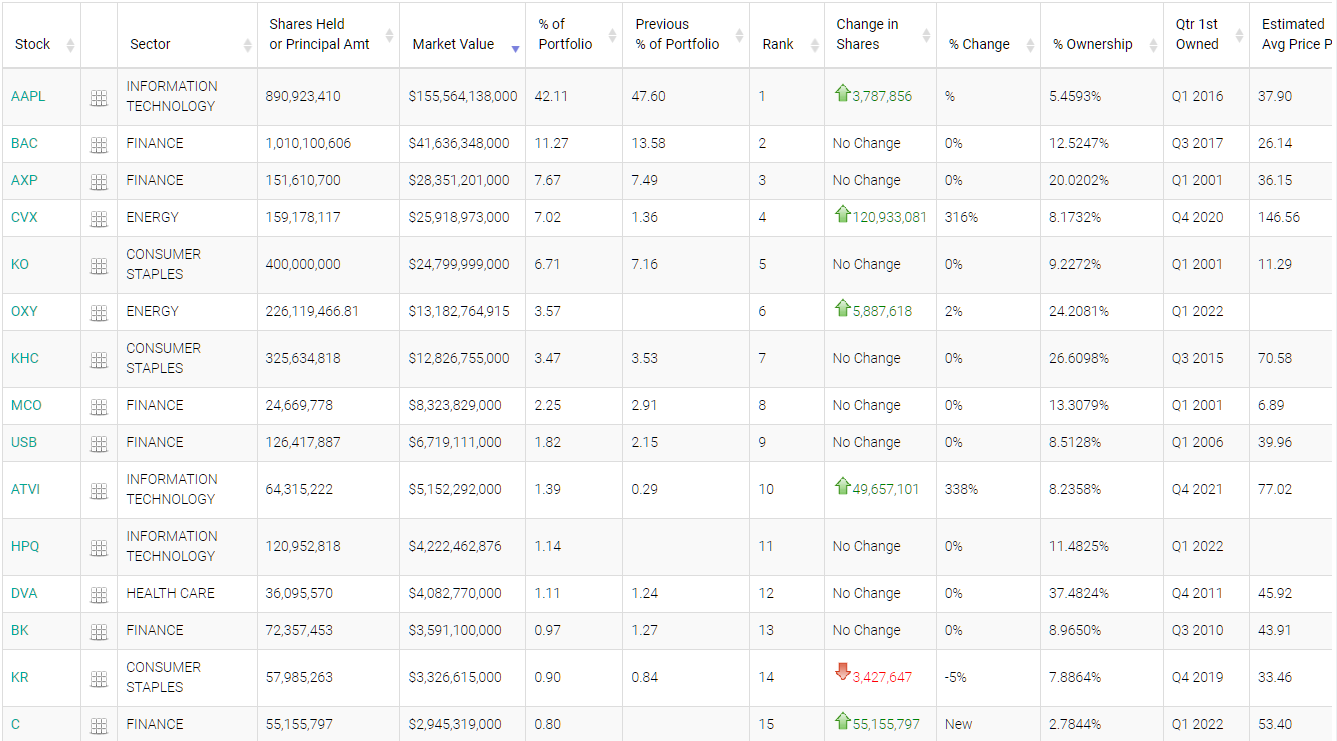Sort by % of Portfolio header
Viewport: 1337px width, 741px height.
click(x=574, y=35)
